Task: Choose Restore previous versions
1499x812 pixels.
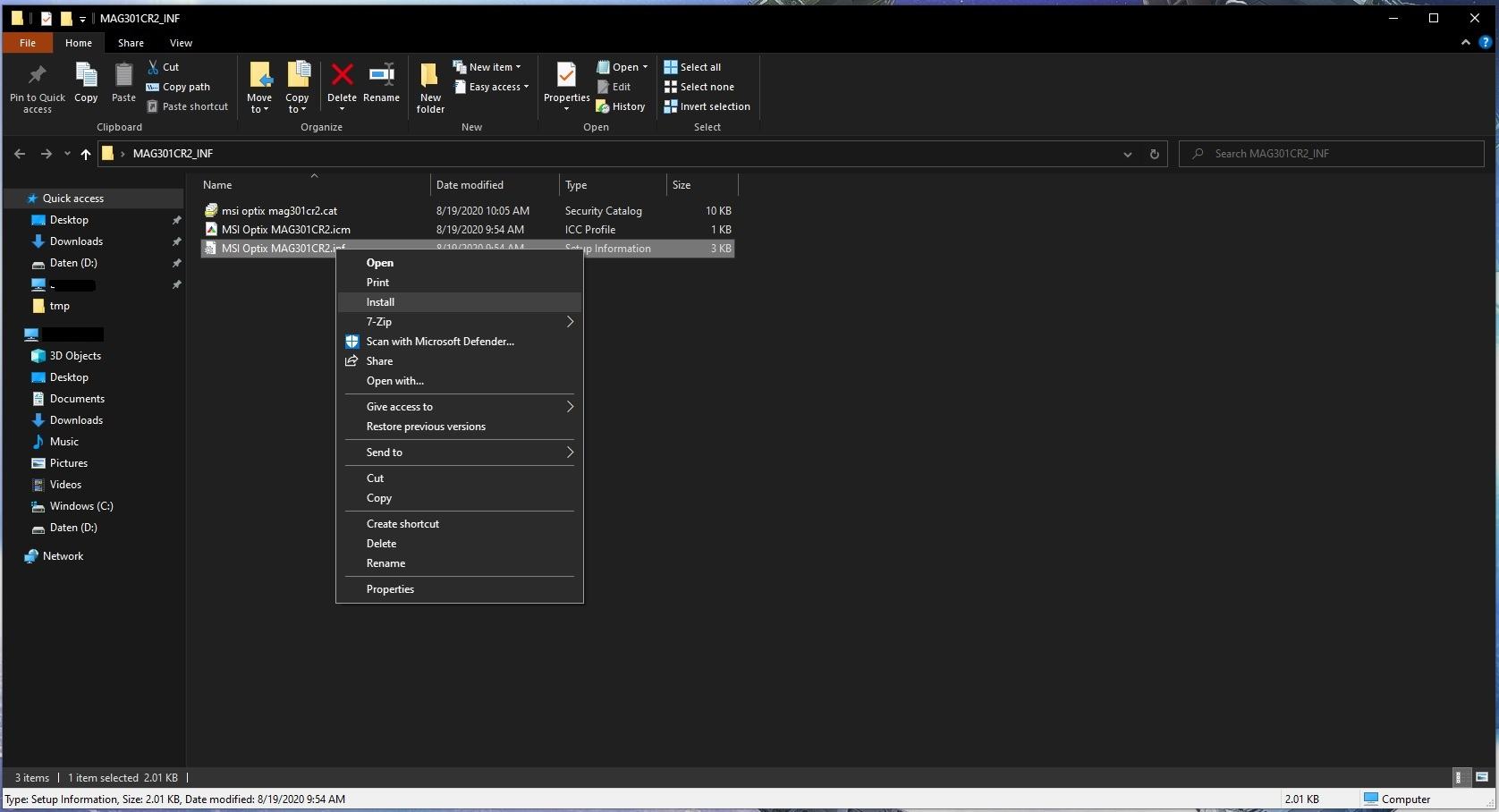Action: 460,427
